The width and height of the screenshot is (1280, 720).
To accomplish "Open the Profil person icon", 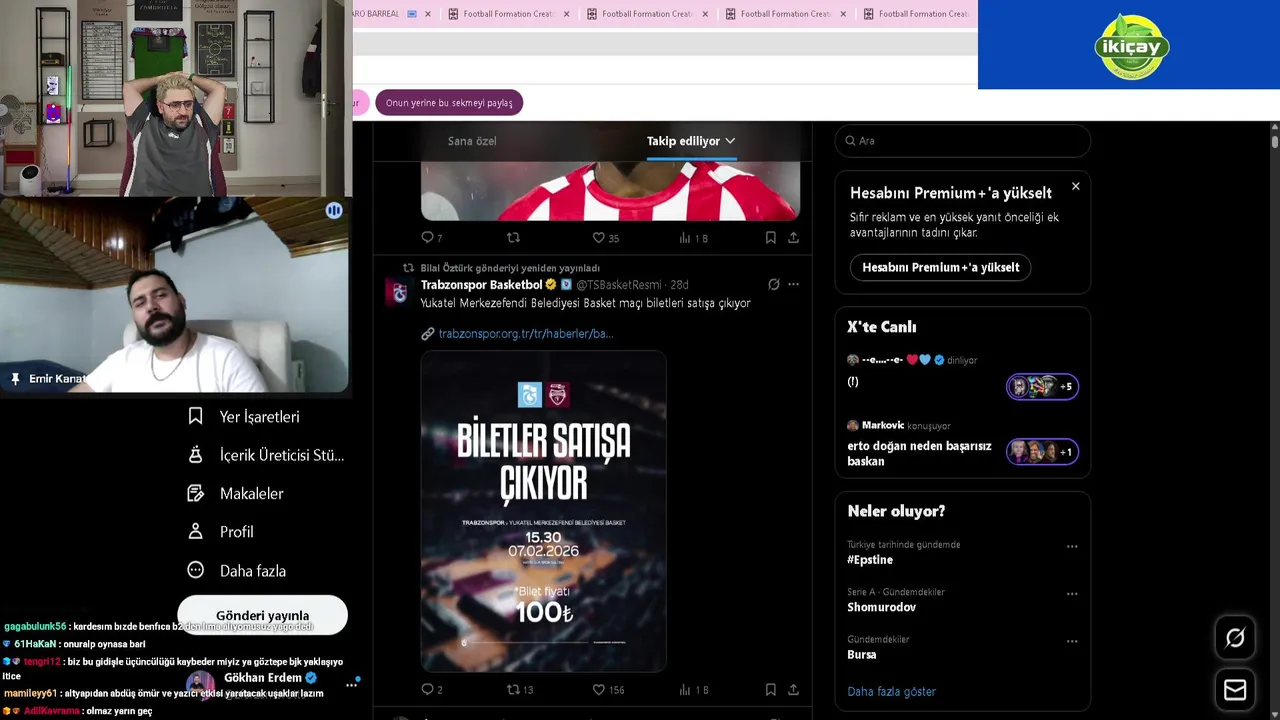I will (196, 532).
